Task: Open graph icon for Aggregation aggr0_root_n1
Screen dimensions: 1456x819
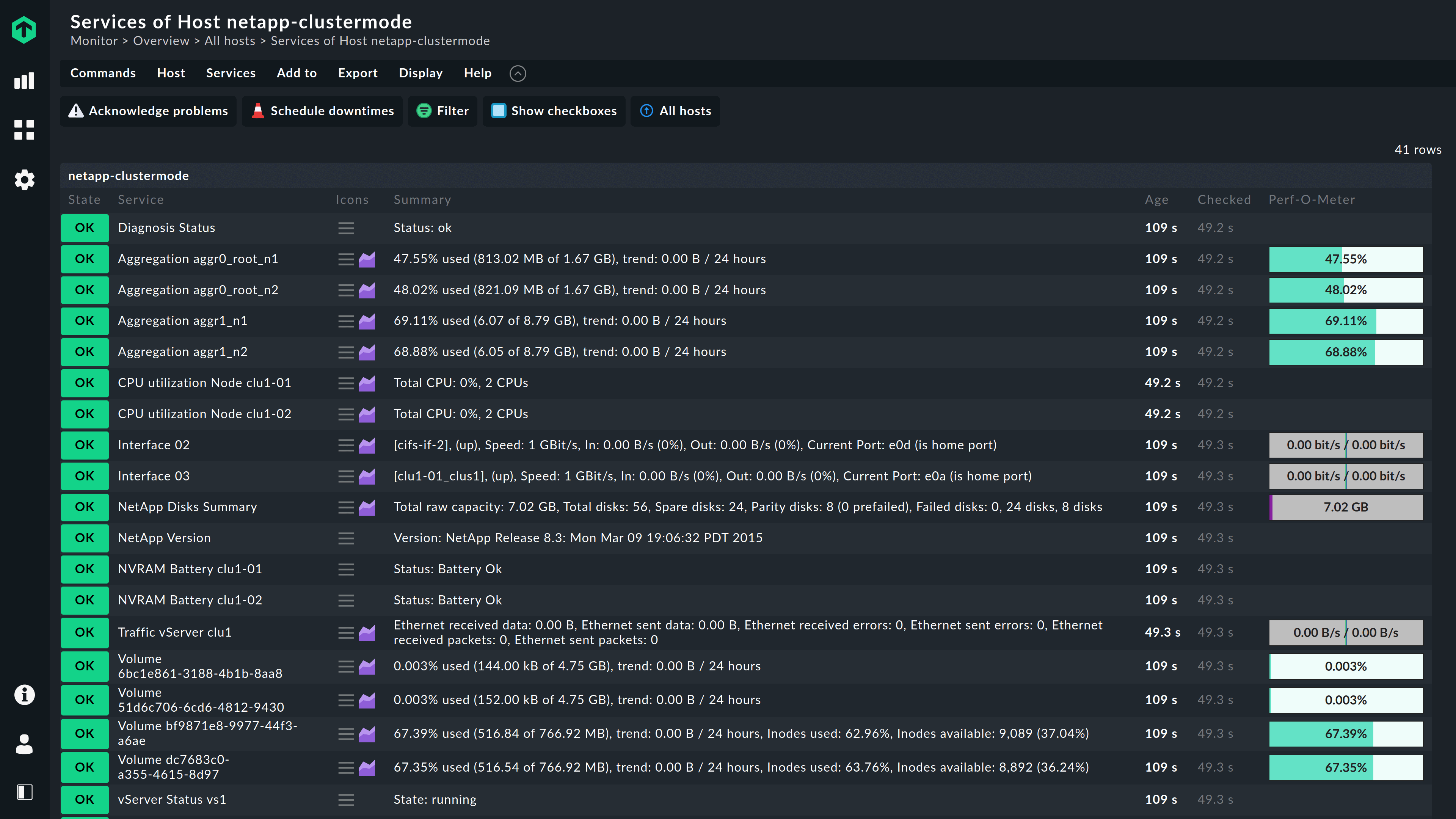Action: [367, 259]
